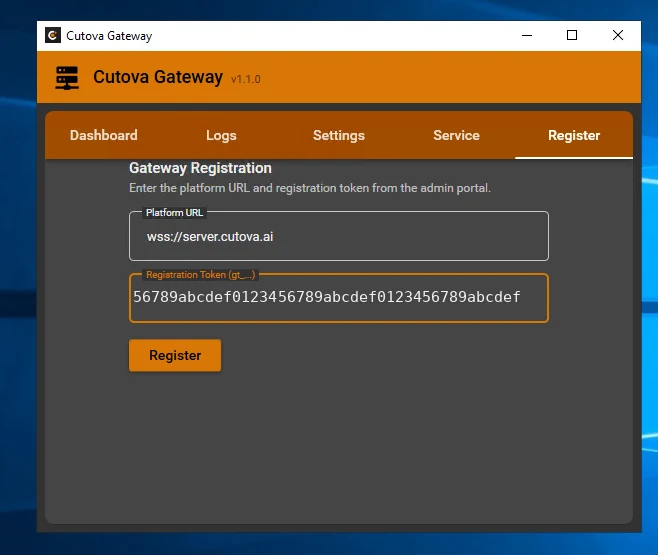Close the Cutova Gateway window
The height and width of the screenshot is (555, 658).
coord(618,36)
